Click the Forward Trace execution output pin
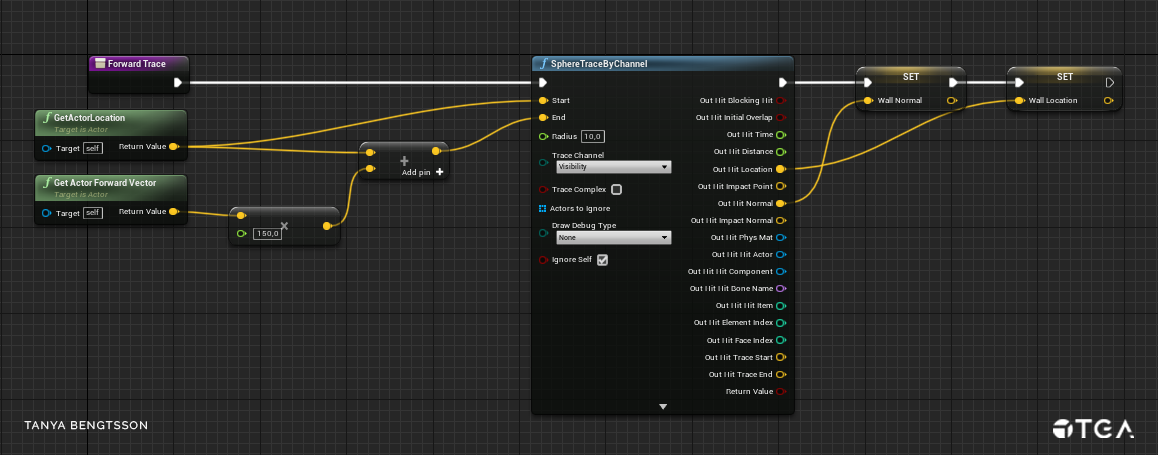 (x=178, y=83)
